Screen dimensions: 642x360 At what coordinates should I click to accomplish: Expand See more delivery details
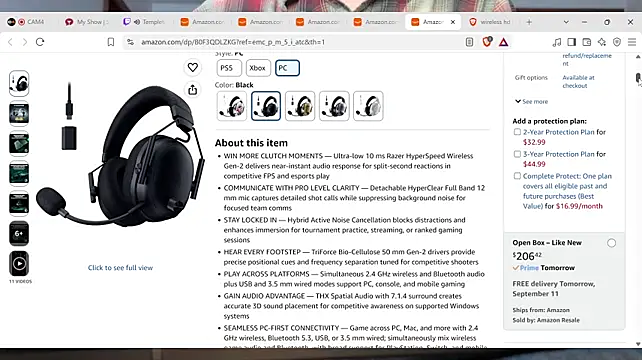coord(531,101)
